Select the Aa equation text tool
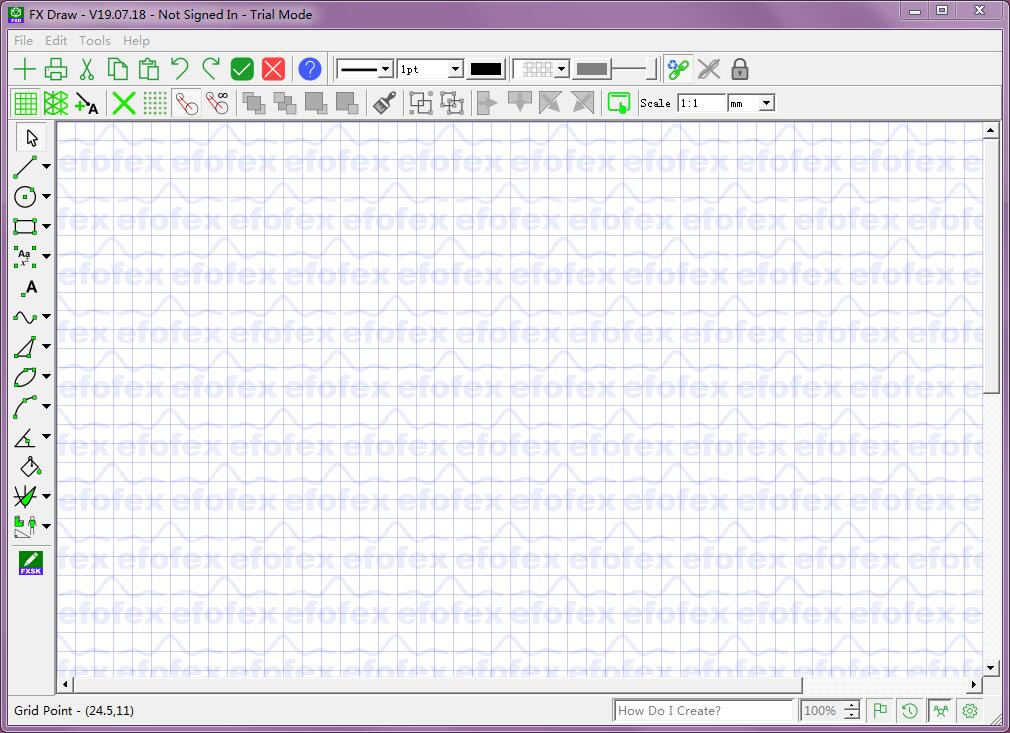 25,256
